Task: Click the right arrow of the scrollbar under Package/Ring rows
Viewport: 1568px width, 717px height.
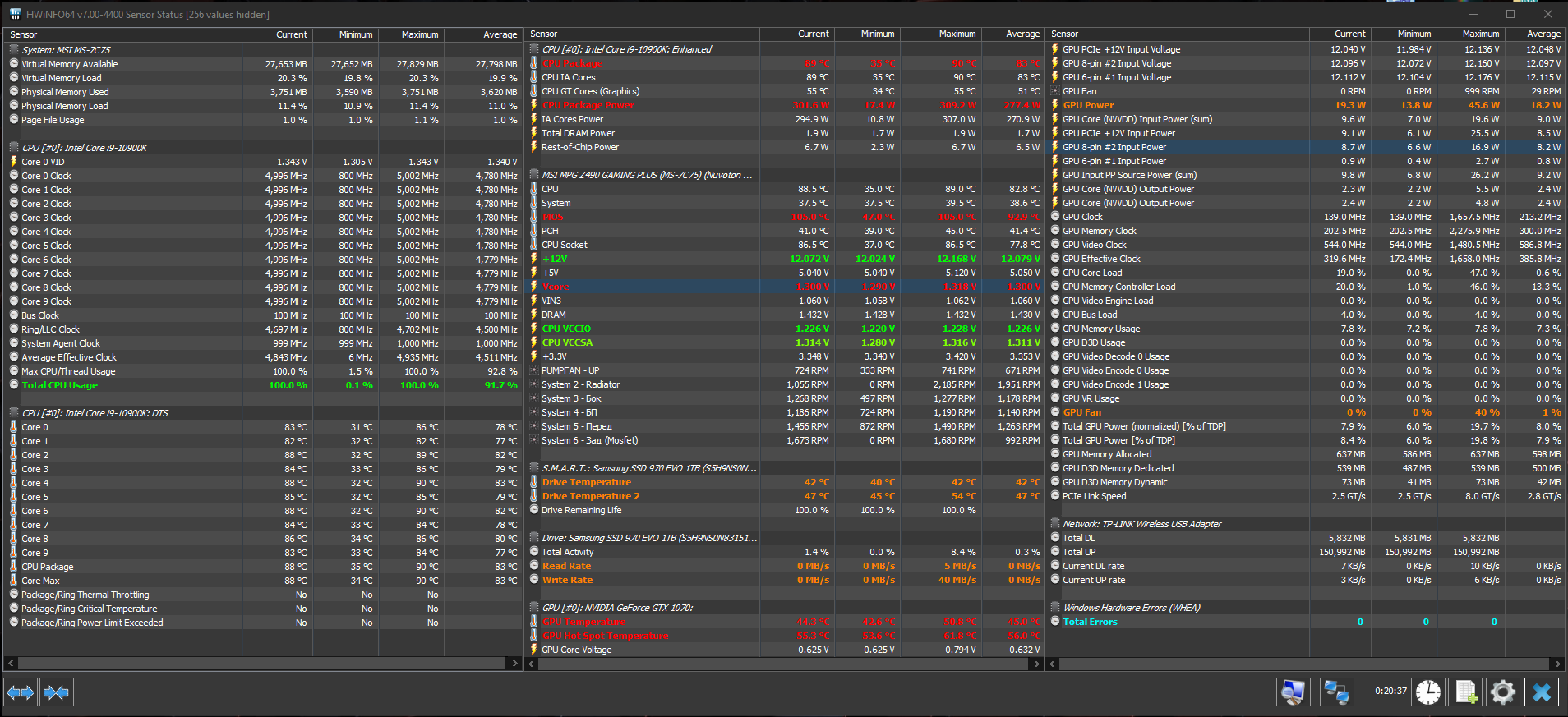Action: pos(514,664)
